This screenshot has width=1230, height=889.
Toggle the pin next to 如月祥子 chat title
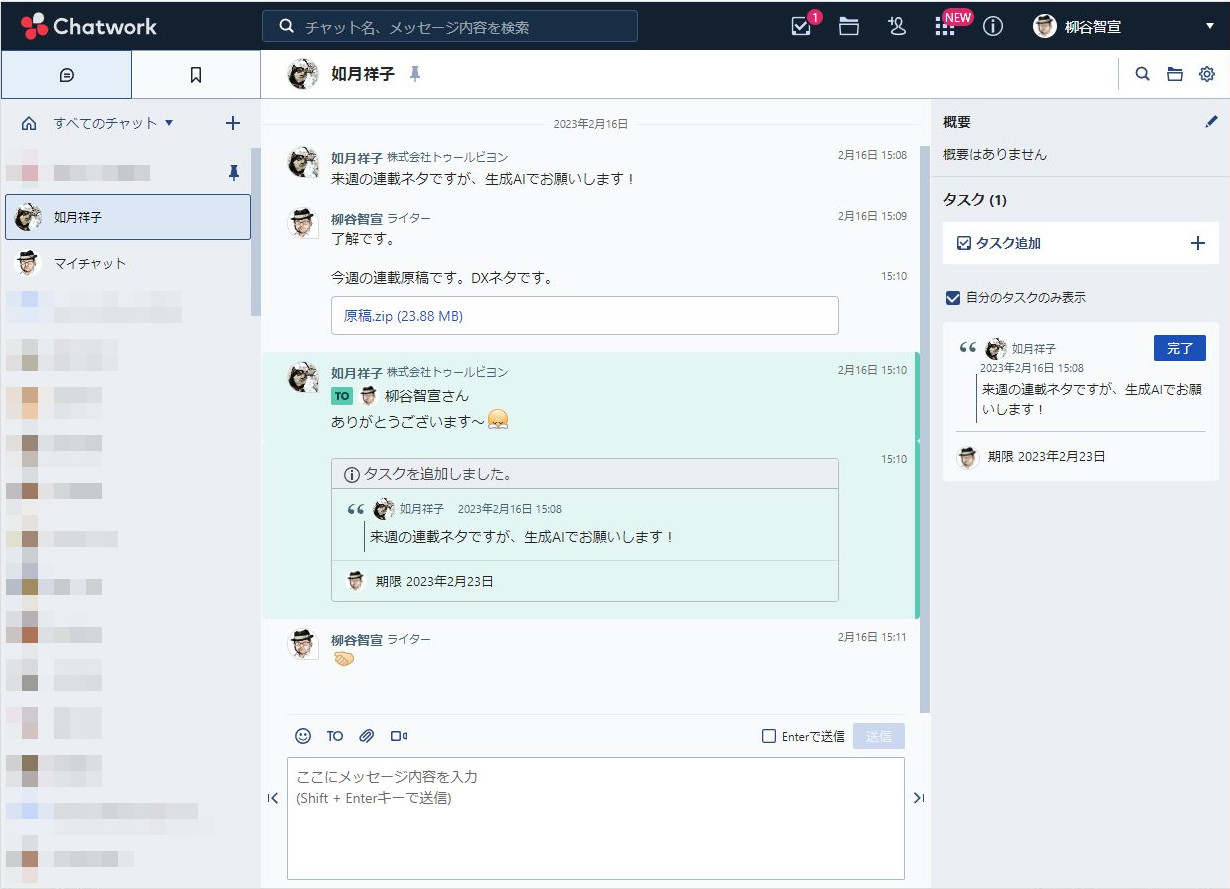[415, 74]
